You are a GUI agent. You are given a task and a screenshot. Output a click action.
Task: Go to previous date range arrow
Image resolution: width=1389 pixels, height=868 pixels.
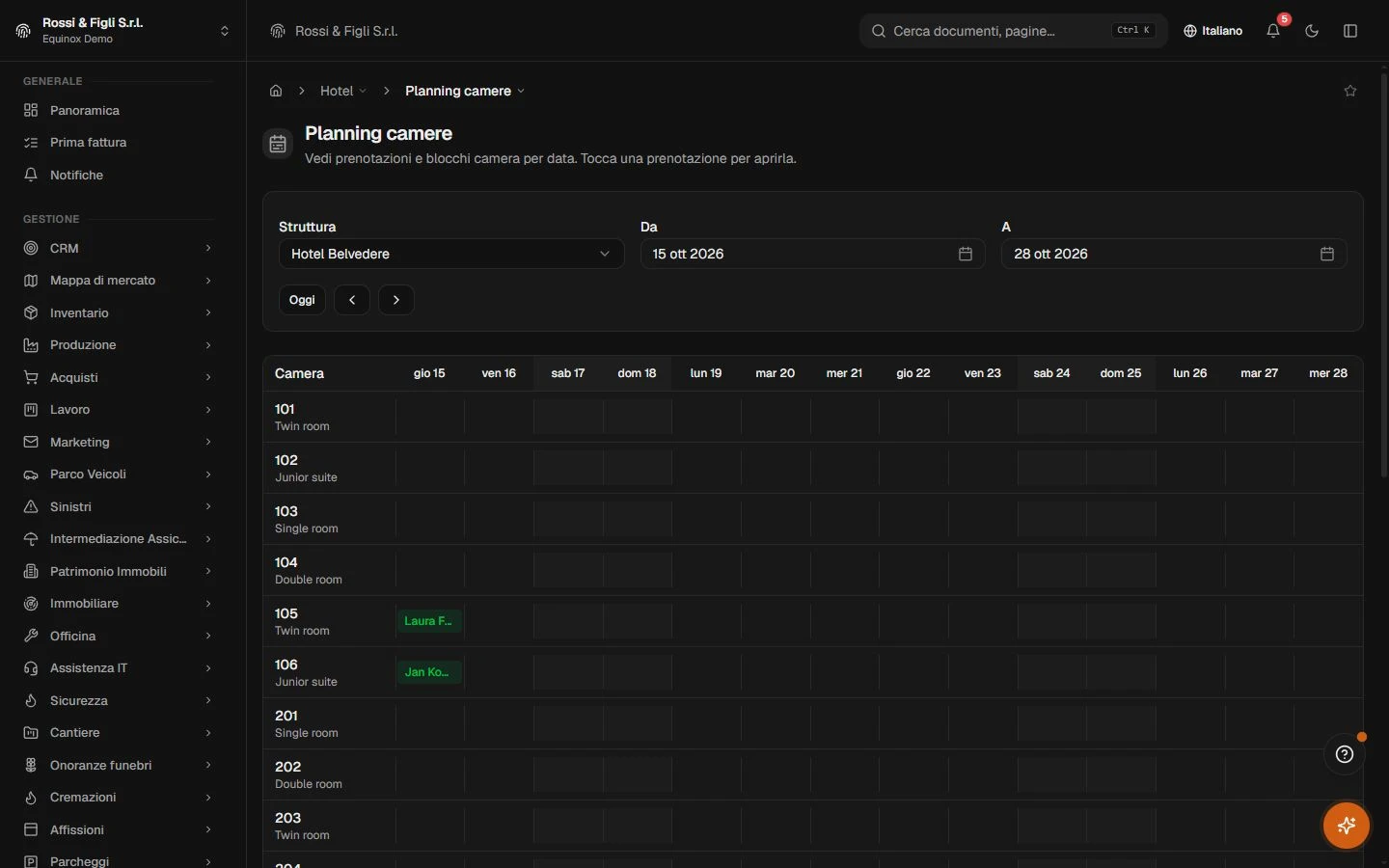point(352,300)
